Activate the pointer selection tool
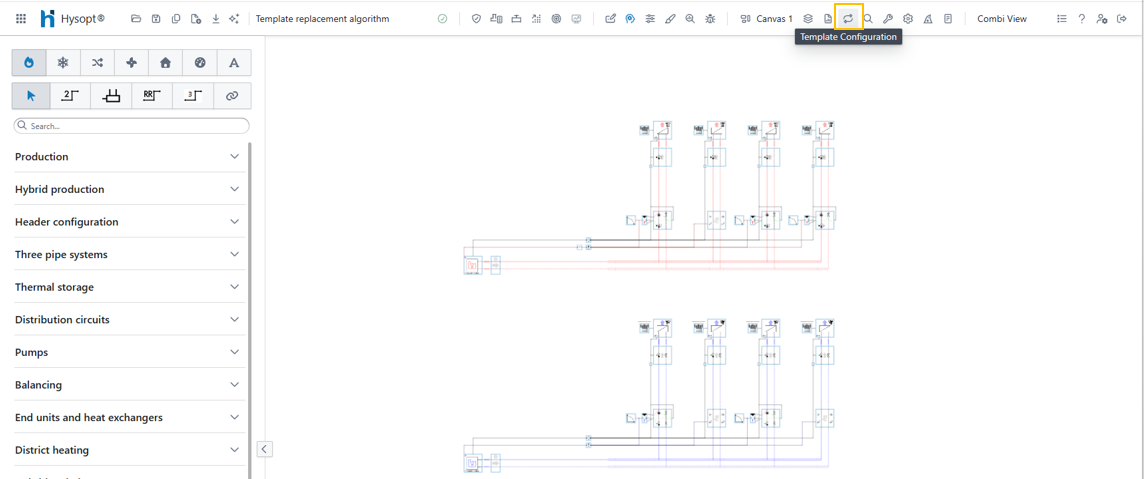Viewport: 1144px width, 479px height. click(31, 96)
